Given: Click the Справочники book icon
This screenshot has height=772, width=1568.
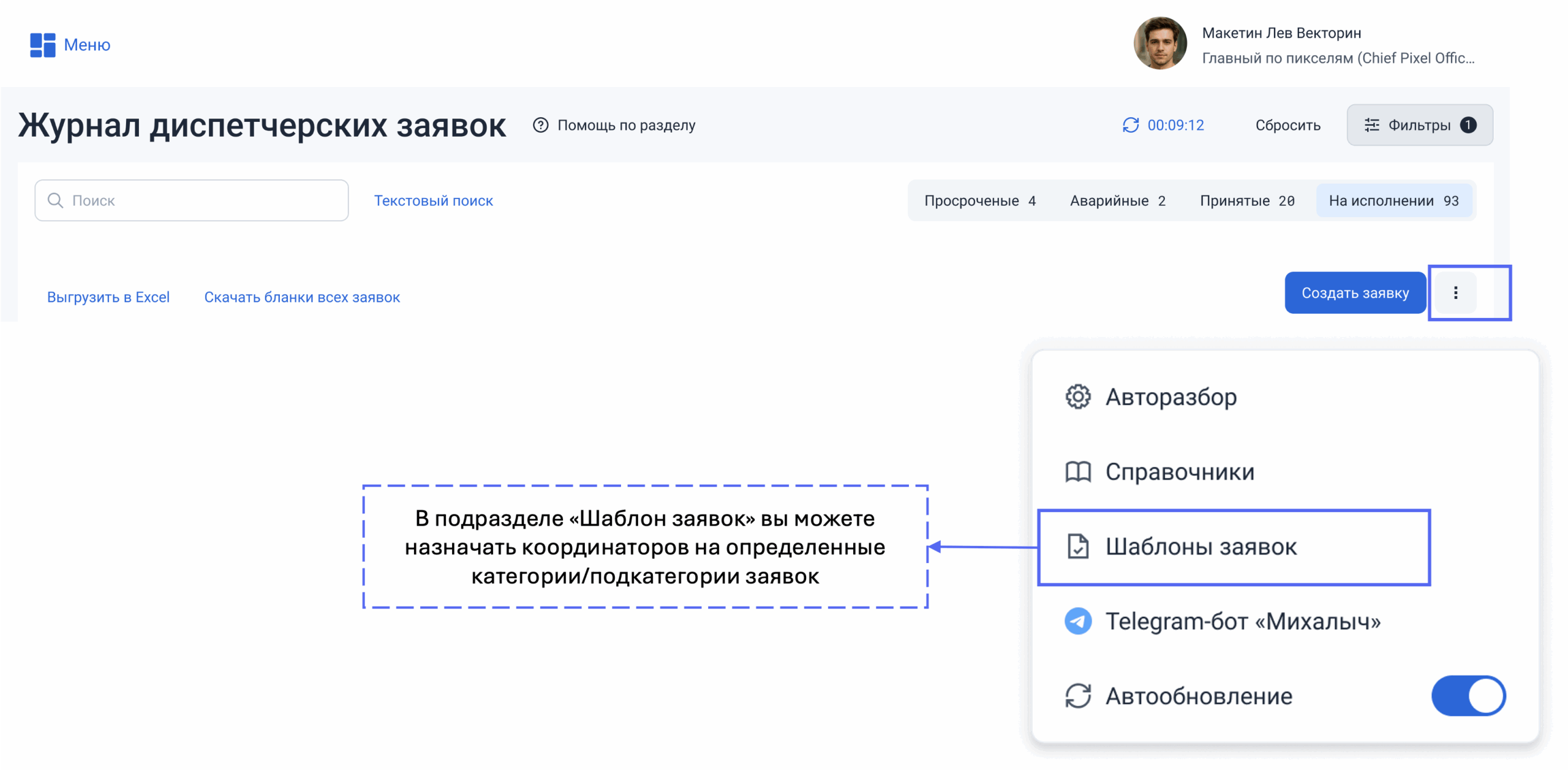Looking at the screenshot, I should pos(1078,472).
